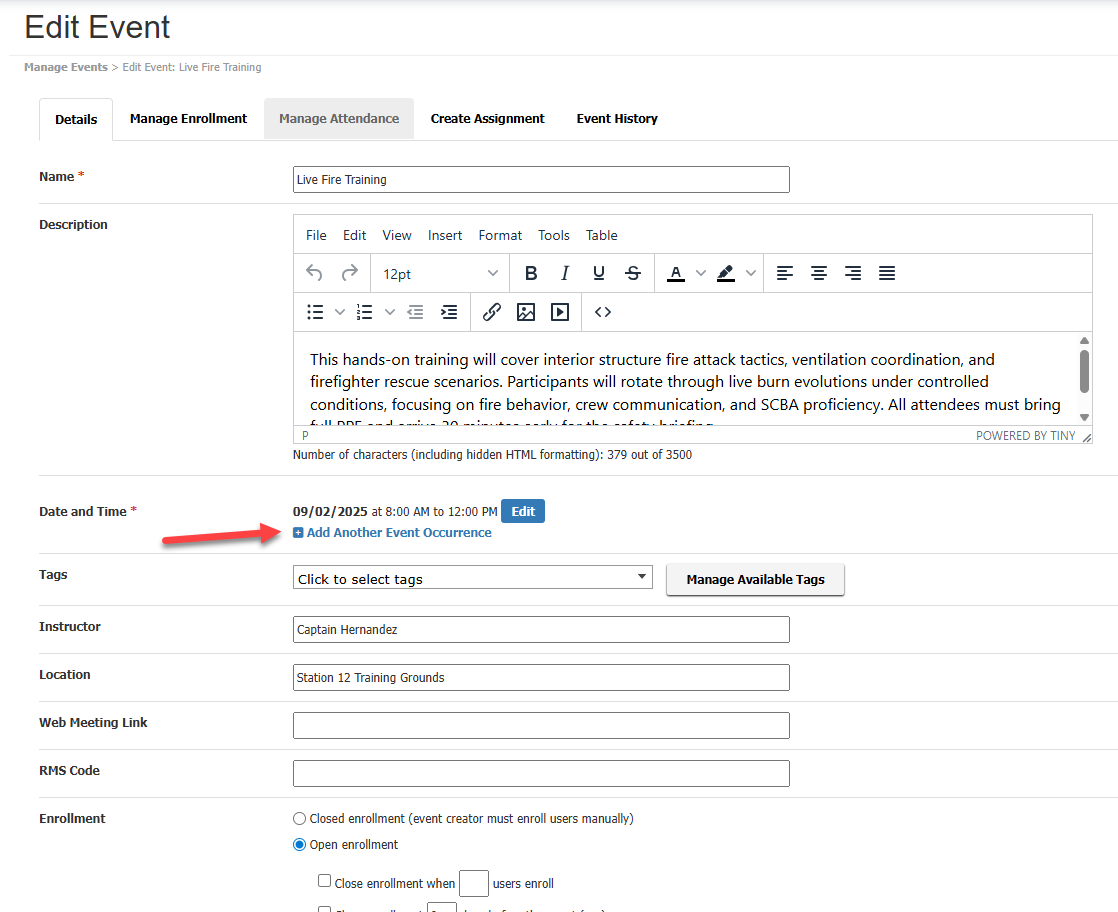Insert media video into description
1118x912 pixels.
(x=560, y=312)
